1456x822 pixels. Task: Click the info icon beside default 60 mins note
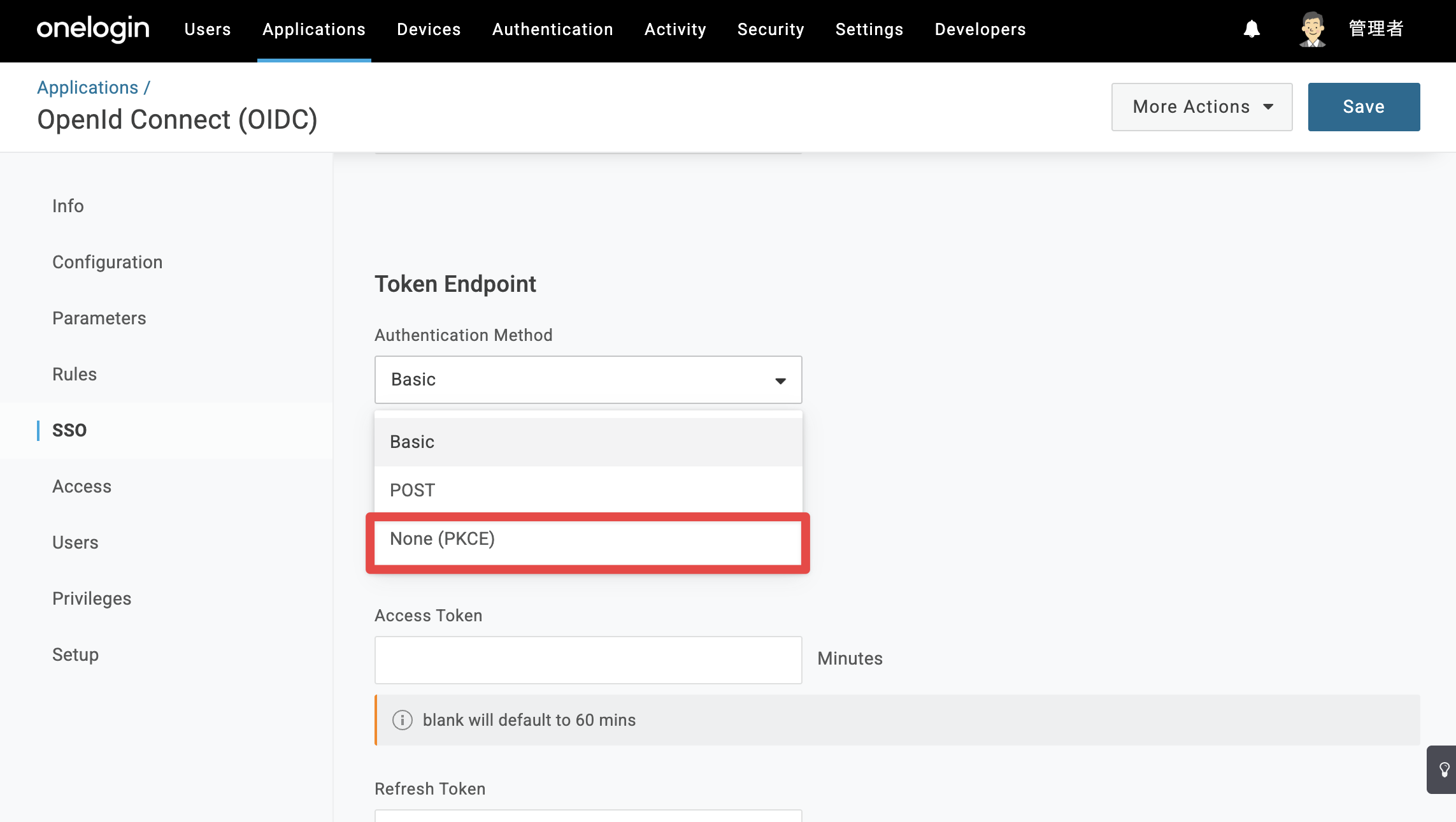click(x=403, y=720)
